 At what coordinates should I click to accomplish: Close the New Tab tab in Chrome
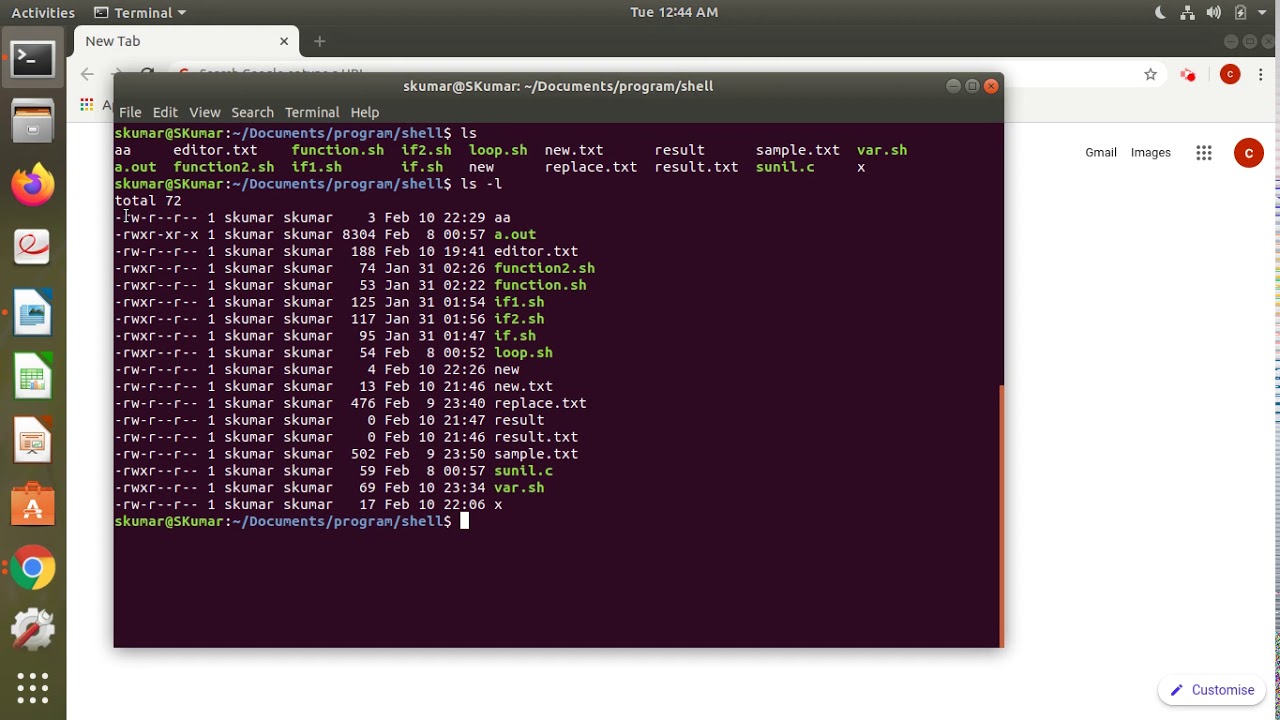click(284, 41)
